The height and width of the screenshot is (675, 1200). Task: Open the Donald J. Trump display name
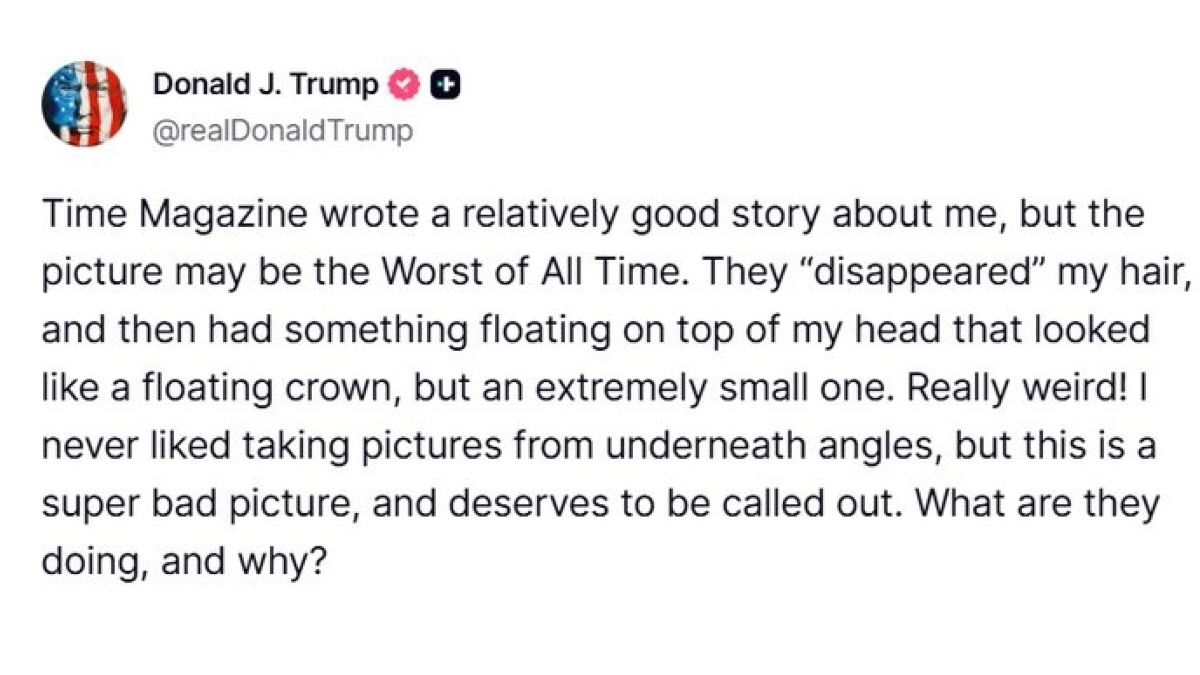[x=265, y=86]
